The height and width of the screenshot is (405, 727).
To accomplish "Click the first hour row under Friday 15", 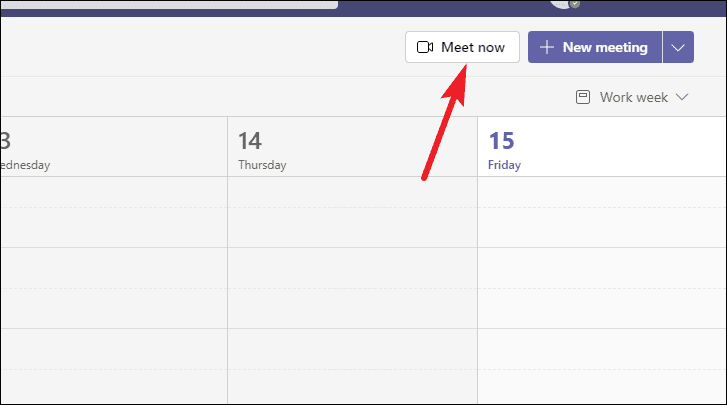I will pyautogui.click(x=602, y=212).
